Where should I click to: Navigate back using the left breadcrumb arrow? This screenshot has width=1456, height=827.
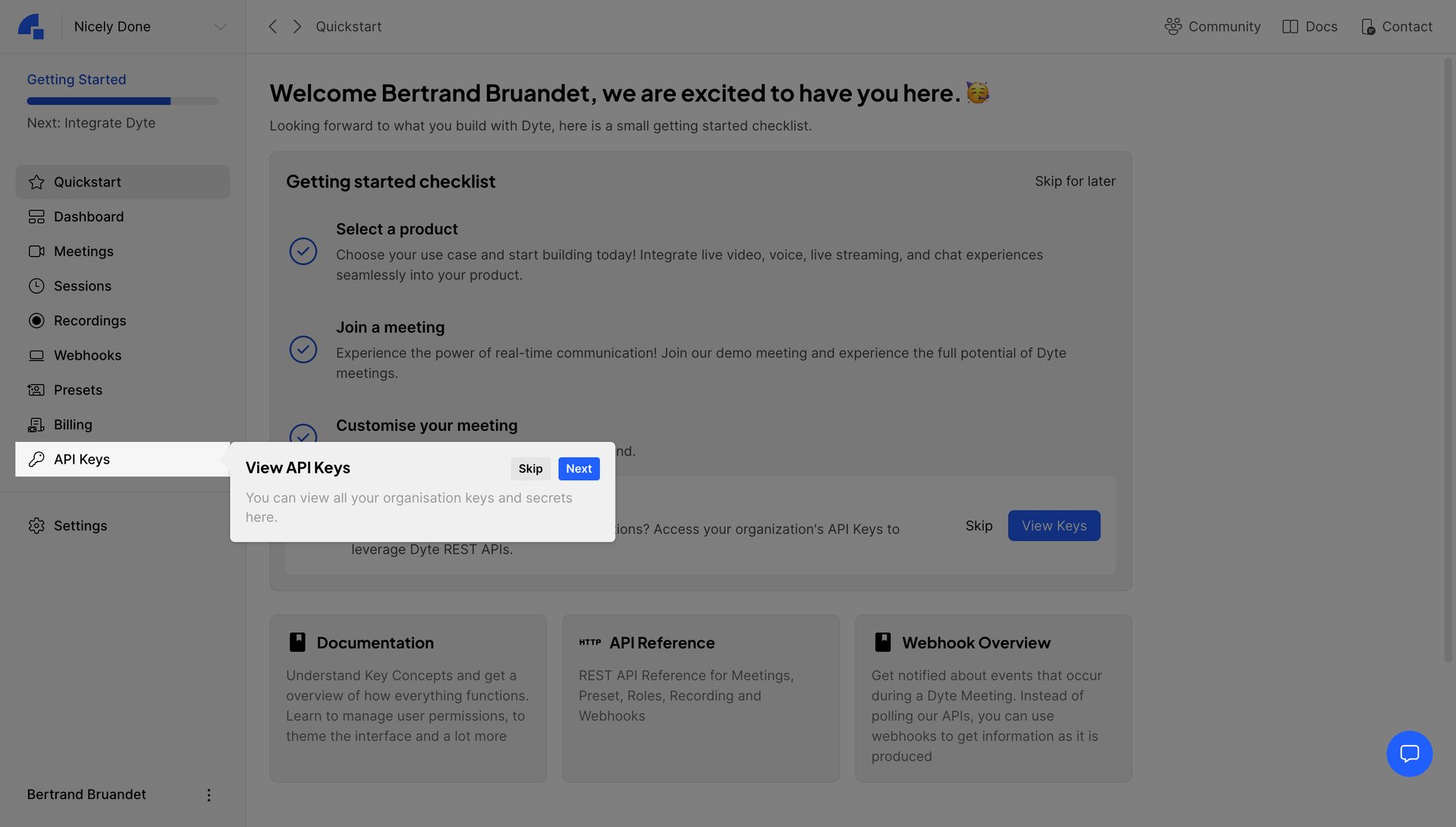tap(272, 26)
